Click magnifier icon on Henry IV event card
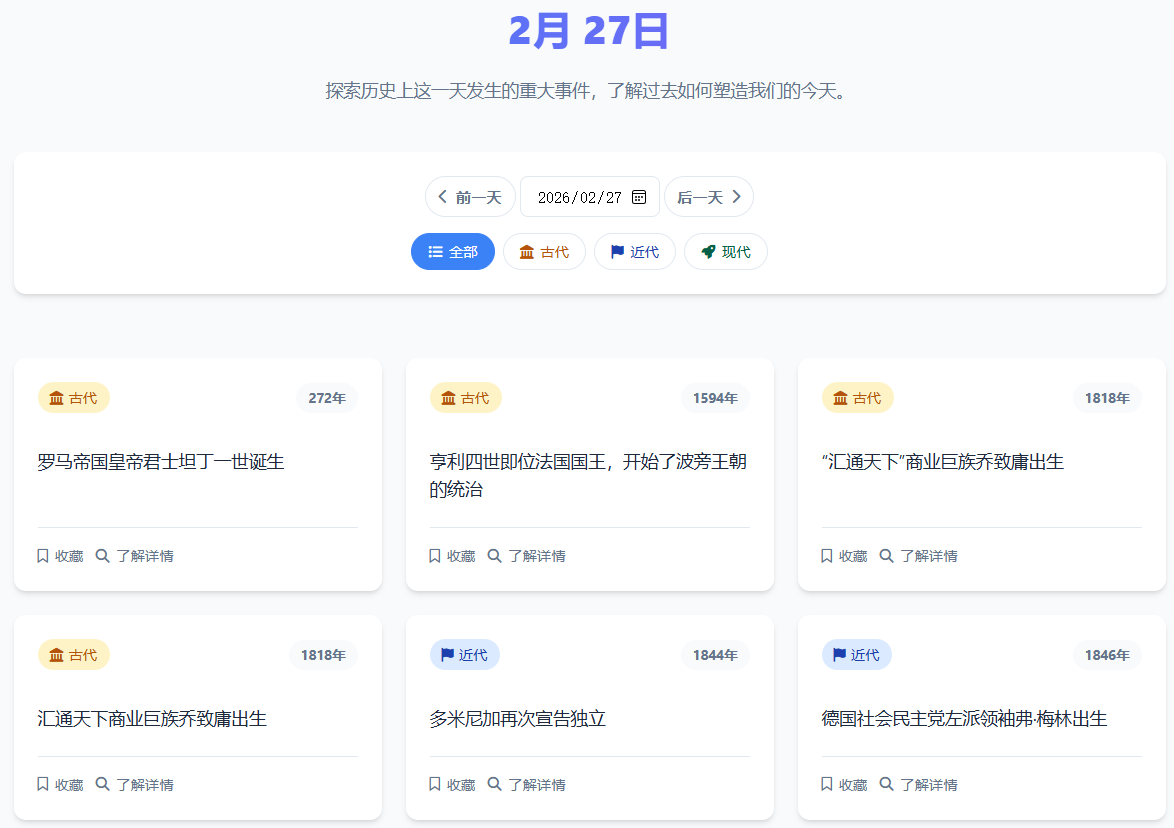This screenshot has width=1174, height=828. [x=494, y=556]
